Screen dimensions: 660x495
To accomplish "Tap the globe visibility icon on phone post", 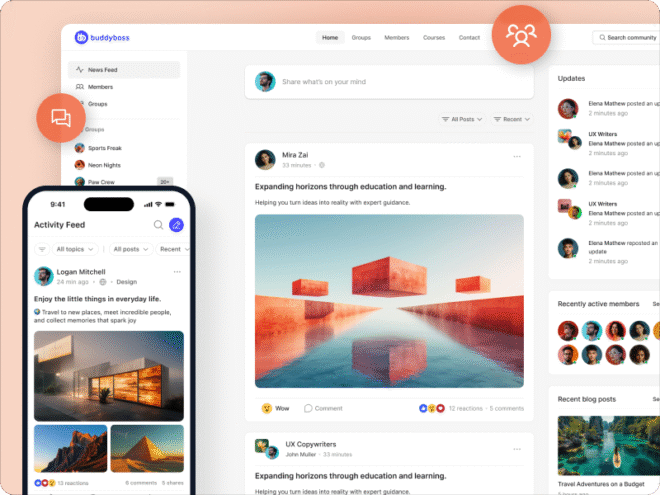I will pyautogui.click(x=103, y=282).
